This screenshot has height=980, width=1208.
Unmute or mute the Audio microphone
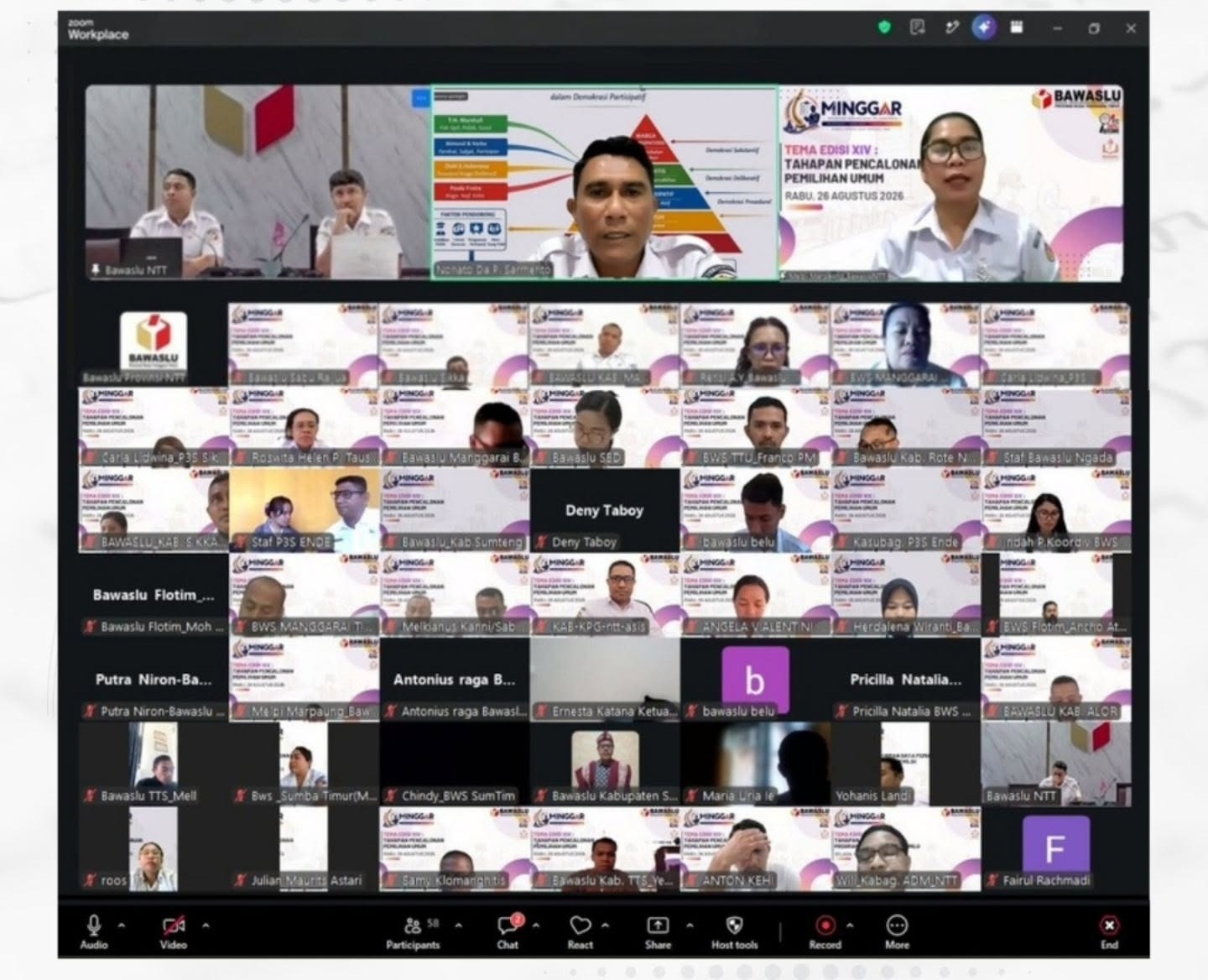pos(94,931)
